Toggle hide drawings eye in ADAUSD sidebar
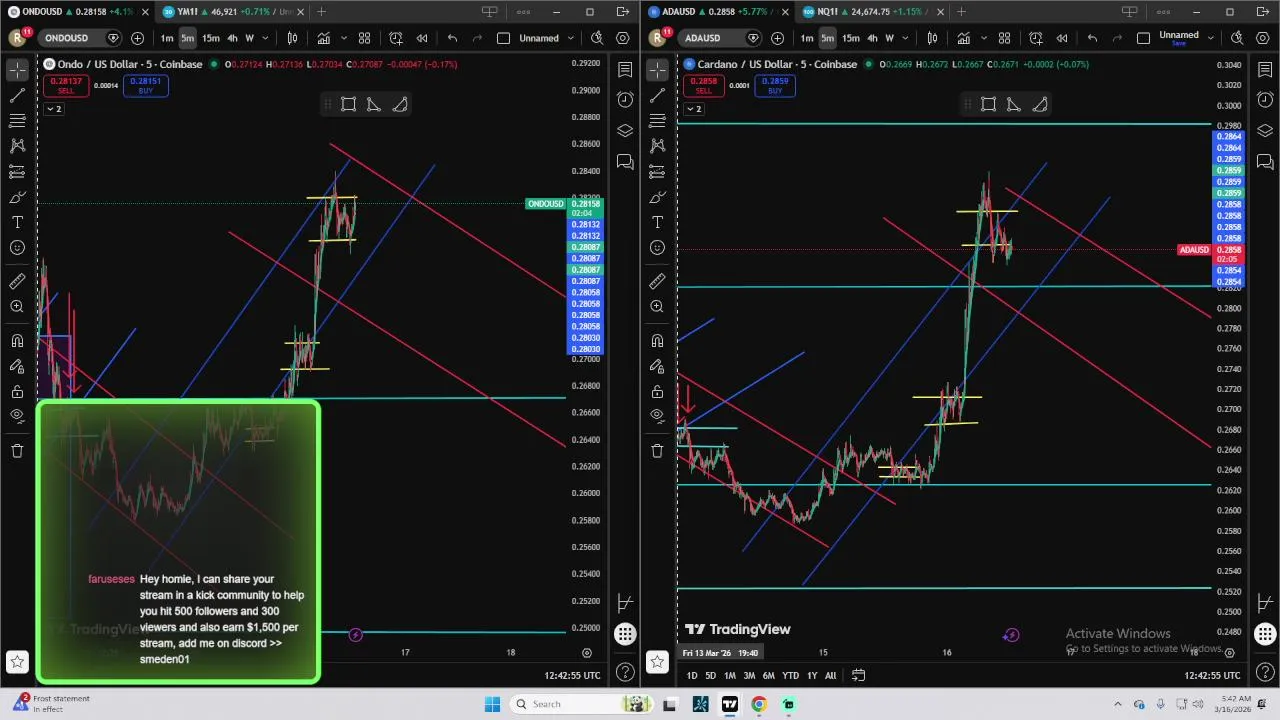The width and height of the screenshot is (1280, 720). [657, 416]
